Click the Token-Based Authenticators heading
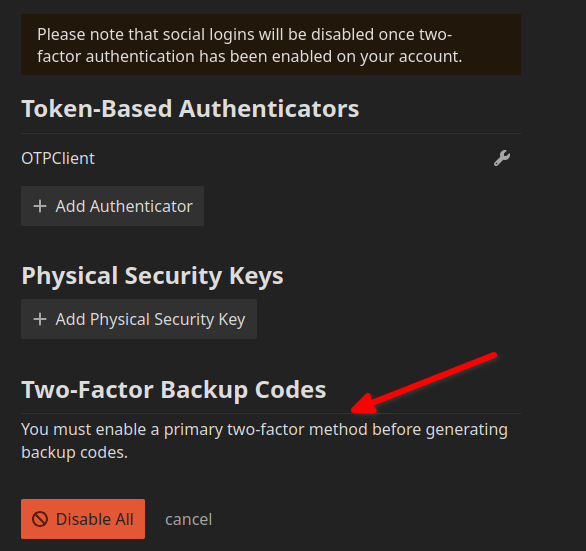Screen dimensions: 586x551 190,109
